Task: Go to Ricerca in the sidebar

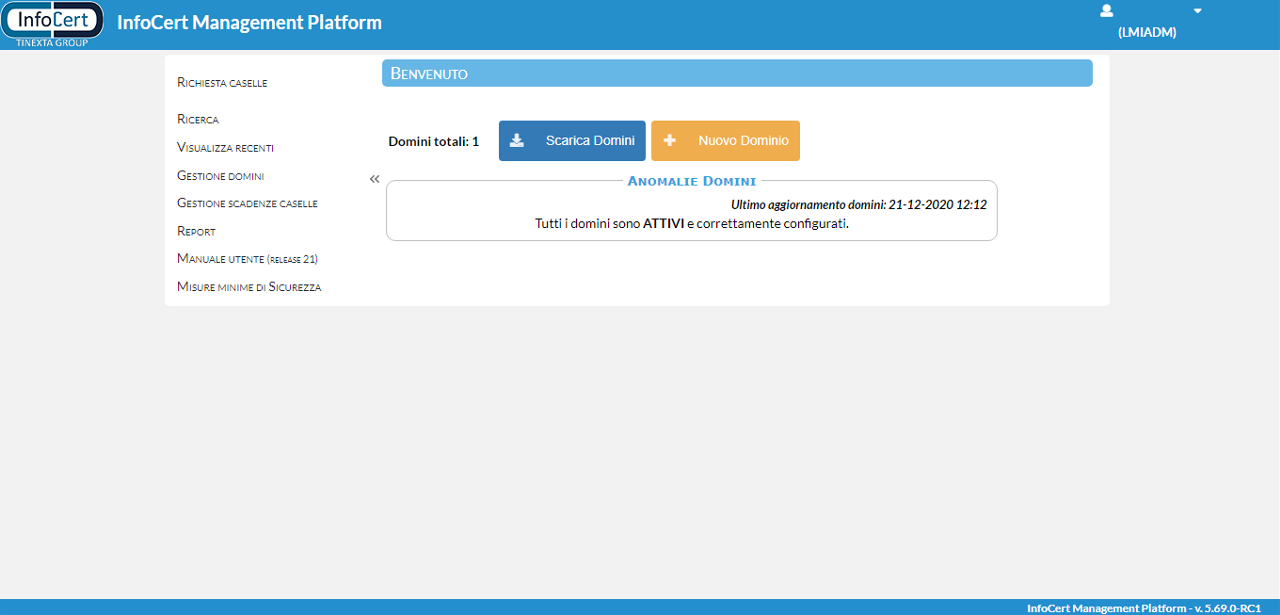Action: [198, 119]
